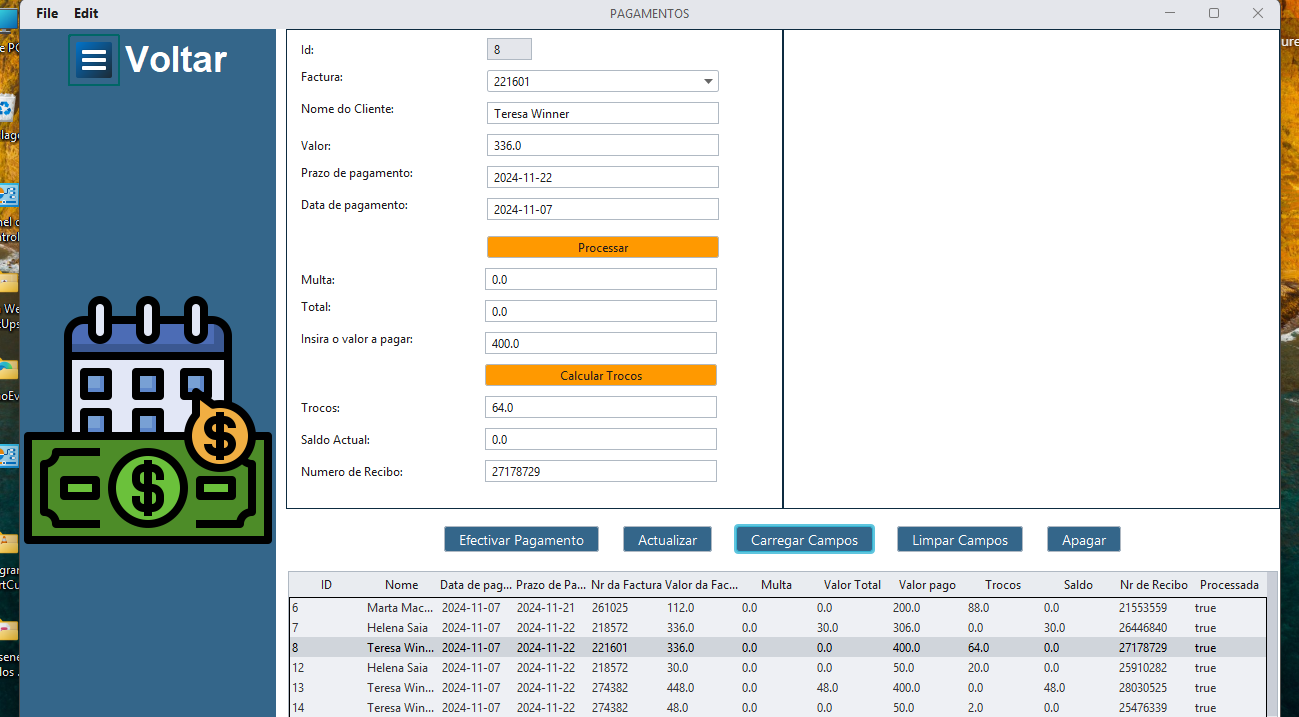Click the table's vertical scrollbar

coord(1272,640)
